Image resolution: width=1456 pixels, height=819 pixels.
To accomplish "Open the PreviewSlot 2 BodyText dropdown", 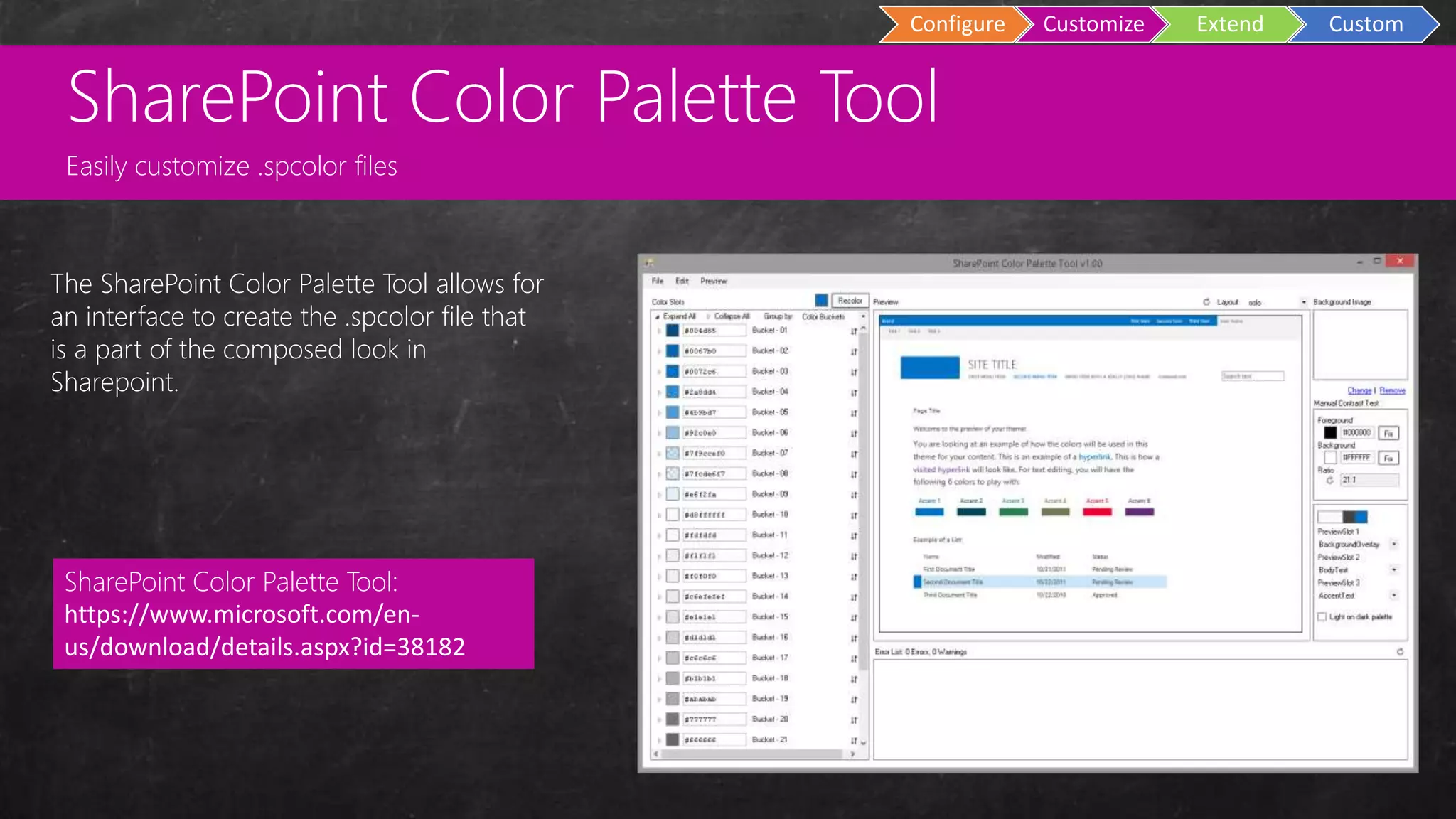I will [x=1393, y=570].
